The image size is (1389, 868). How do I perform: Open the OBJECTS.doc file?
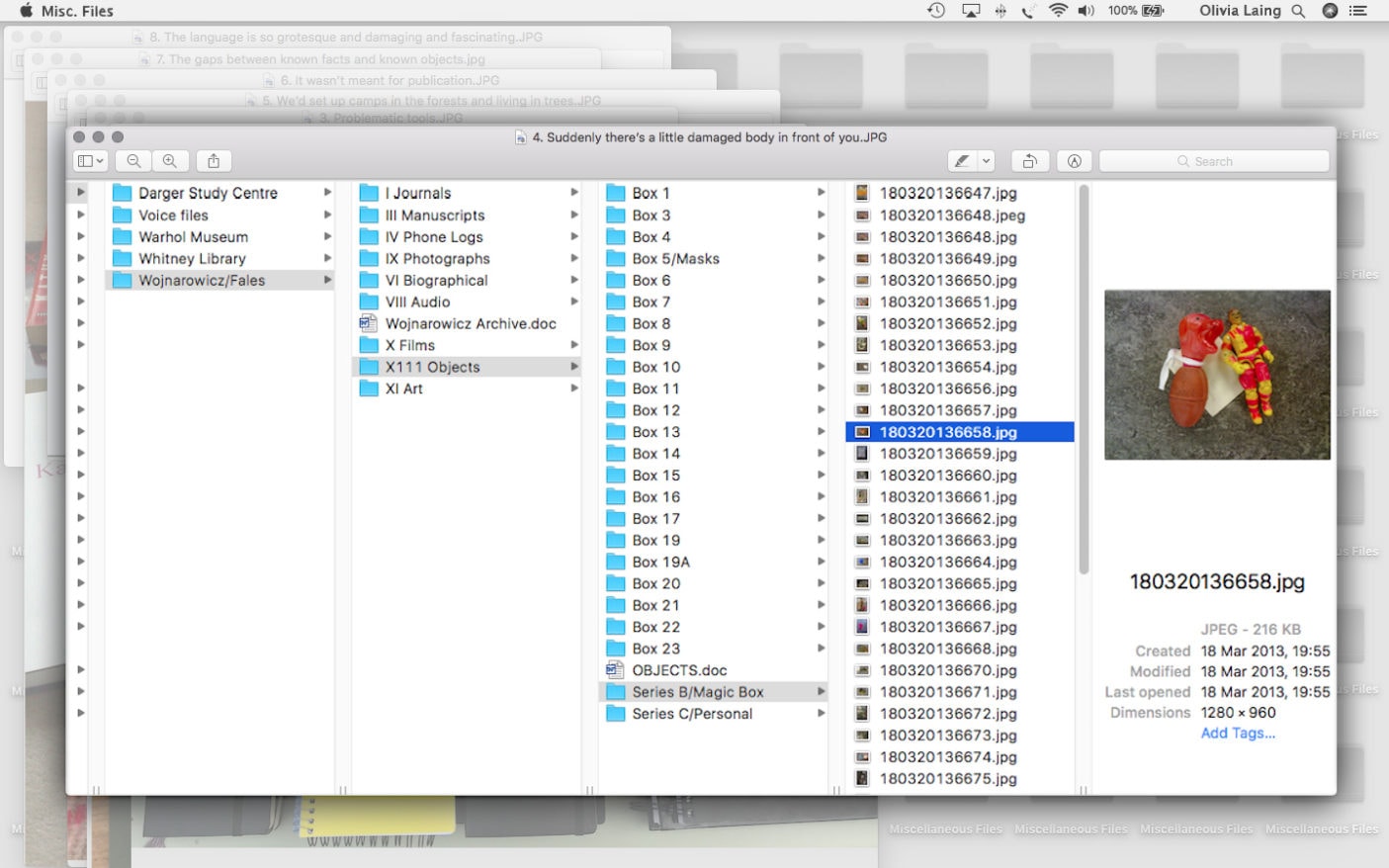678,670
